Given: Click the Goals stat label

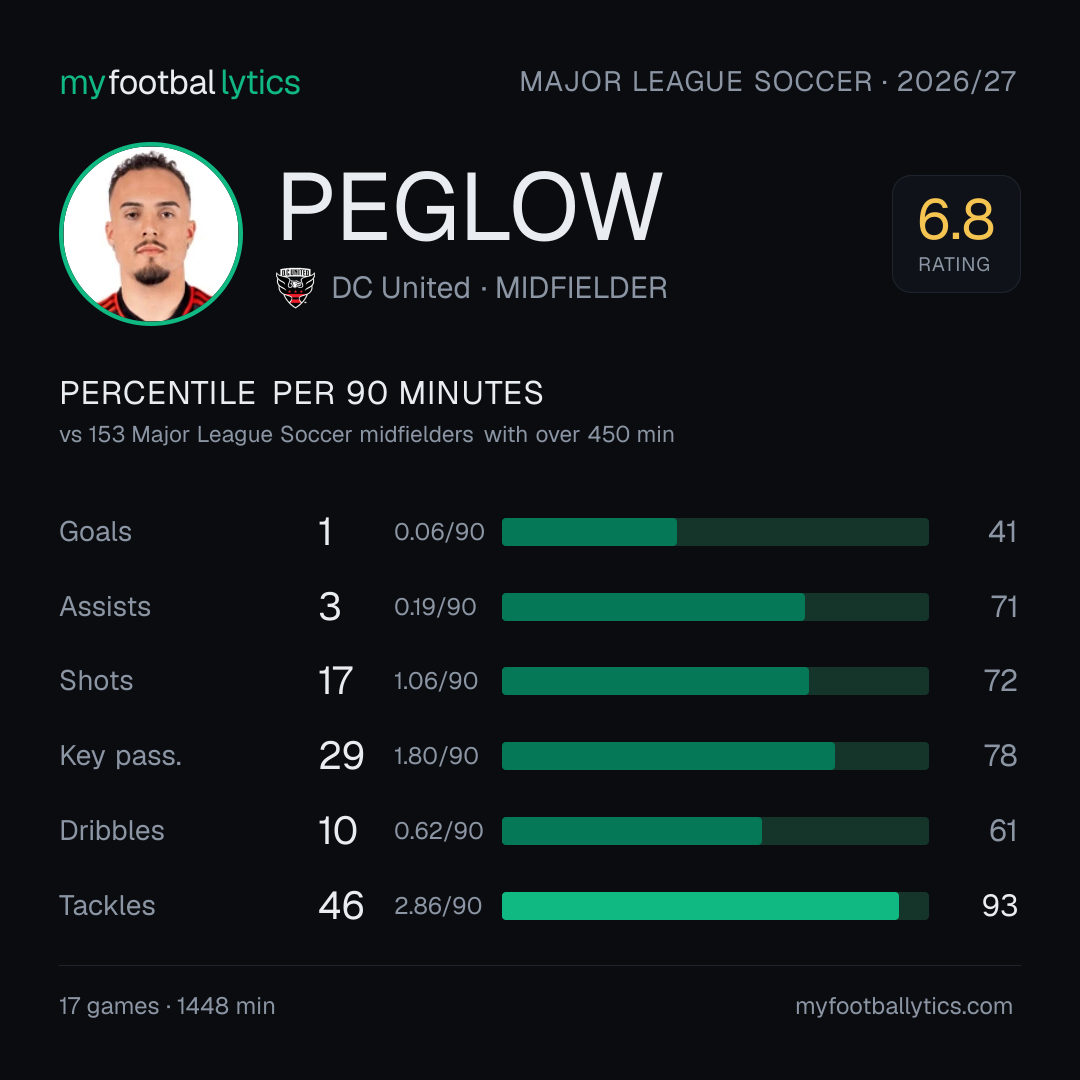Looking at the screenshot, I should click(x=95, y=532).
